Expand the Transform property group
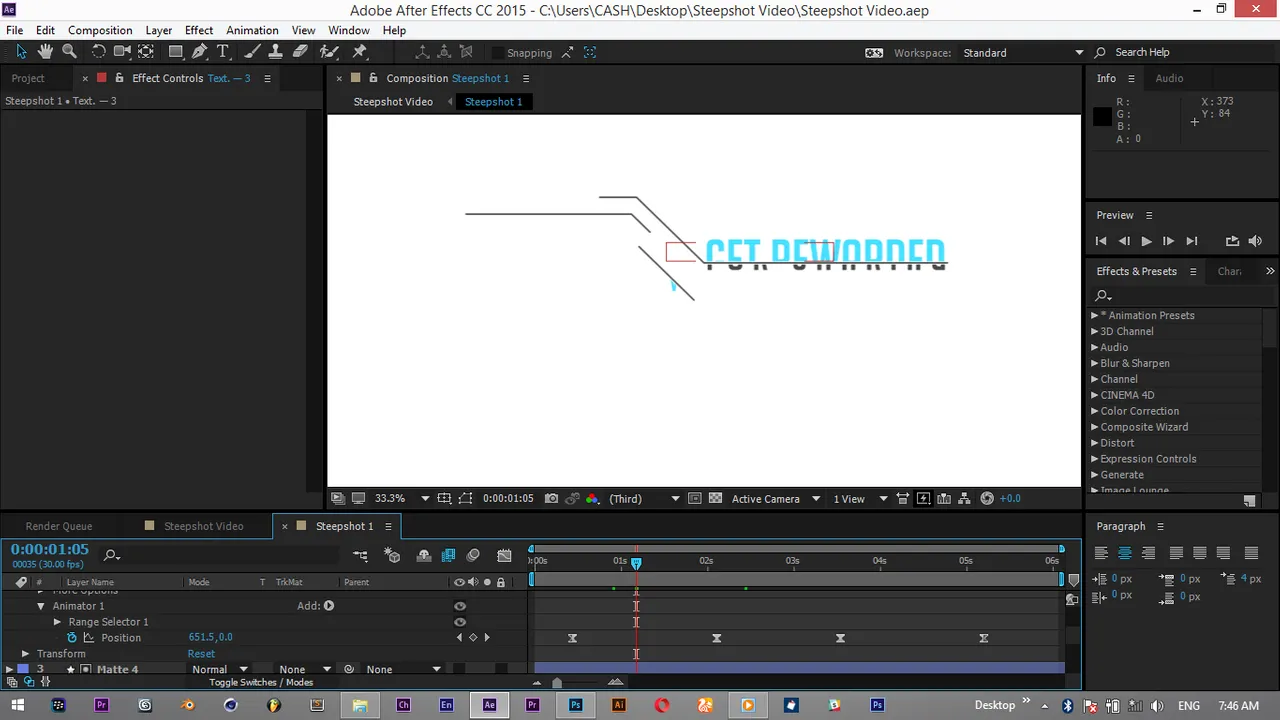Image resolution: width=1280 pixels, height=720 pixels. [25, 654]
